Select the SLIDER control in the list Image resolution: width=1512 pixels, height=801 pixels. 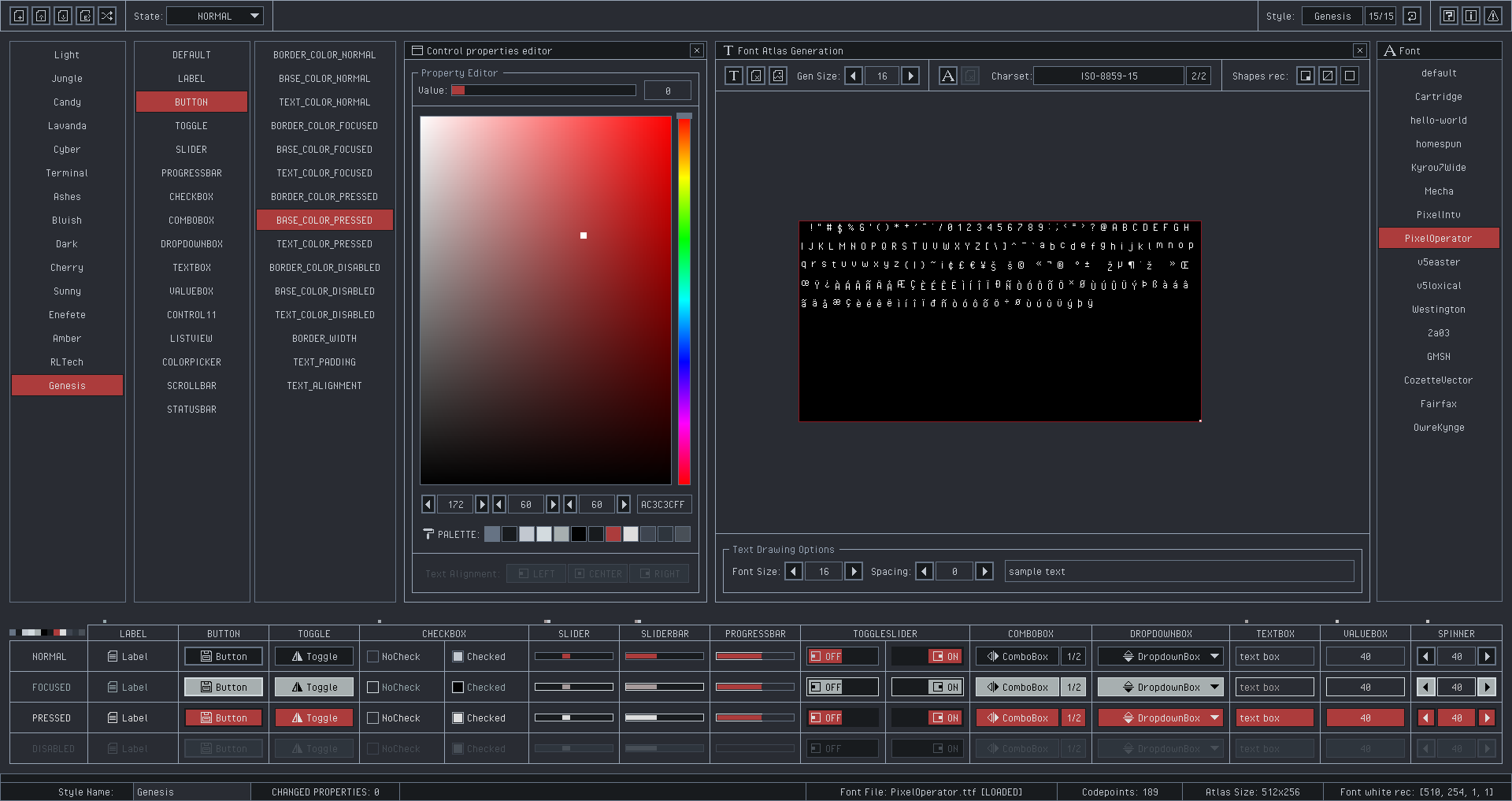pos(191,149)
